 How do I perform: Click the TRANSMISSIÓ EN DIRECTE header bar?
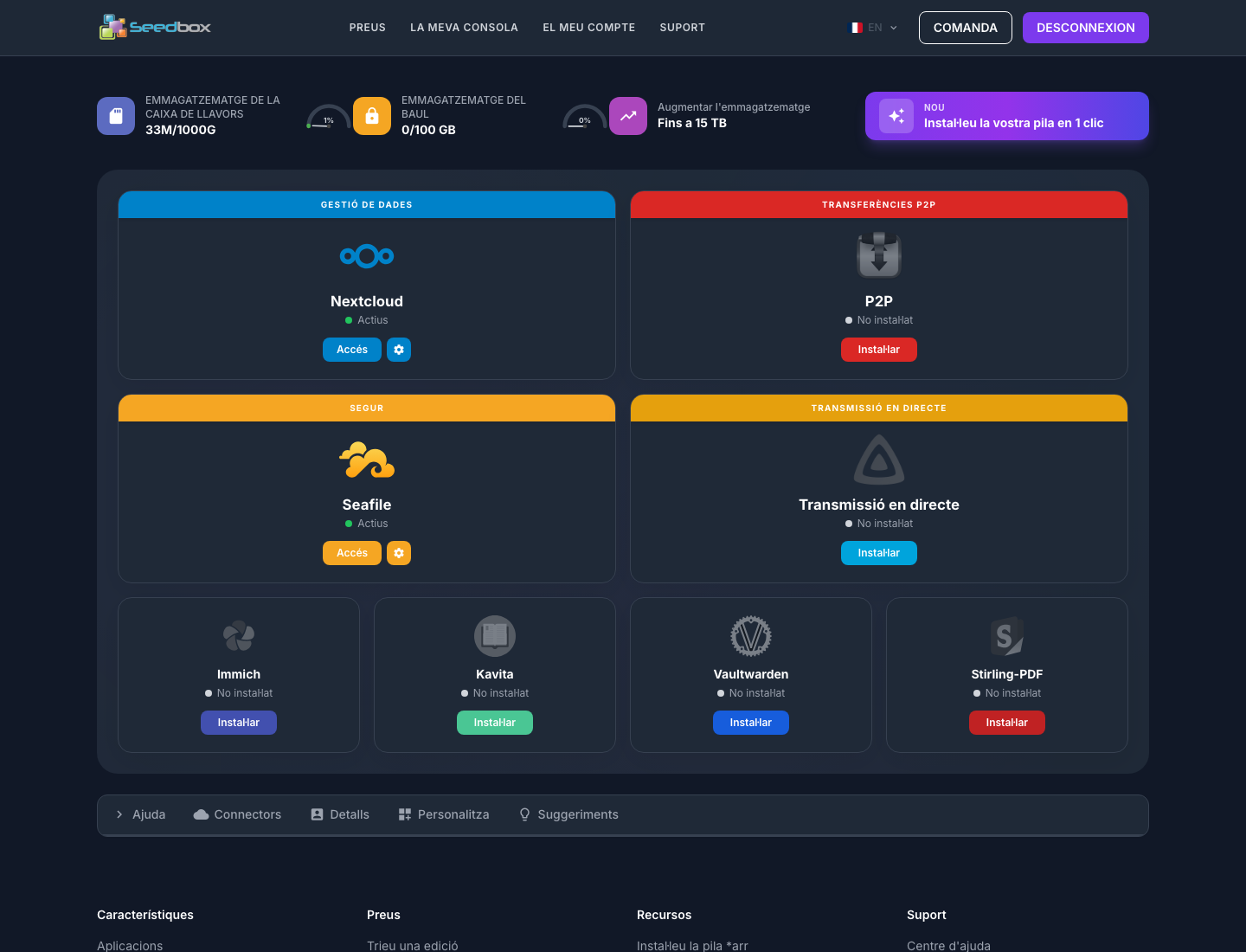coord(879,408)
